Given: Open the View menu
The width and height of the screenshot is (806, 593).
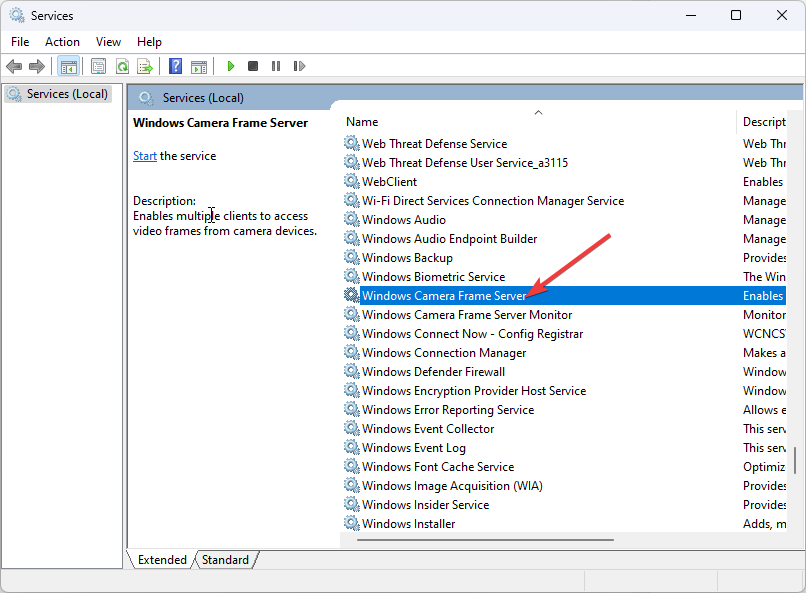Looking at the screenshot, I should [x=108, y=42].
